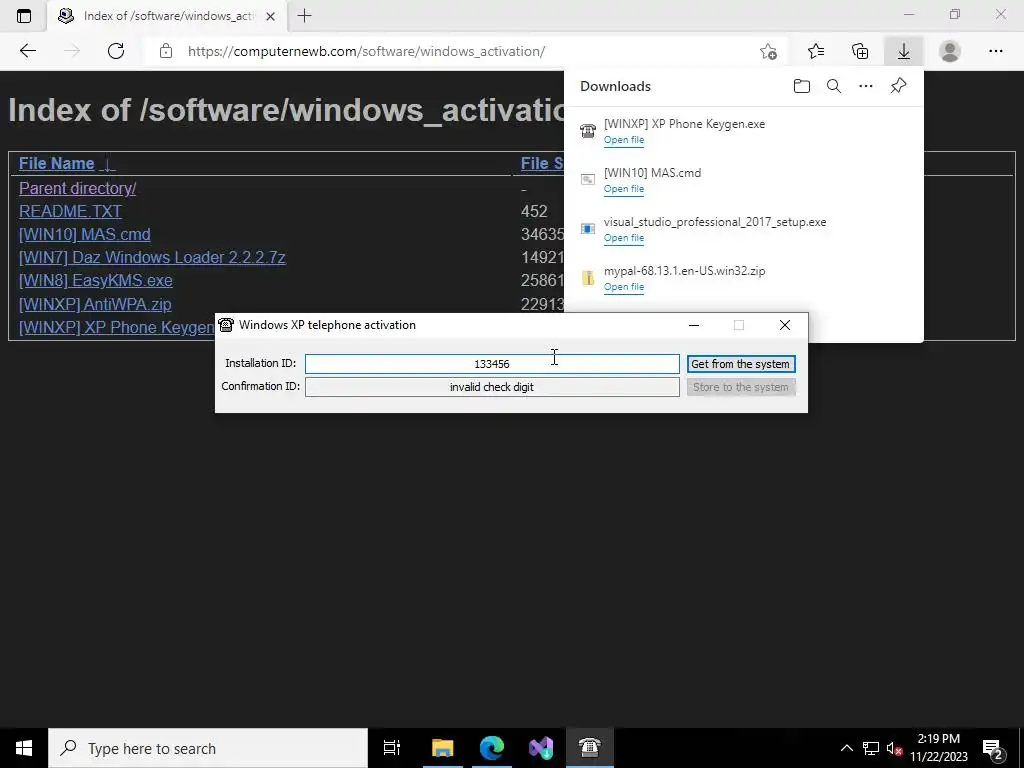Open the clock and date flyout
The image size is (1024, 768).
[x=938, y=748]
